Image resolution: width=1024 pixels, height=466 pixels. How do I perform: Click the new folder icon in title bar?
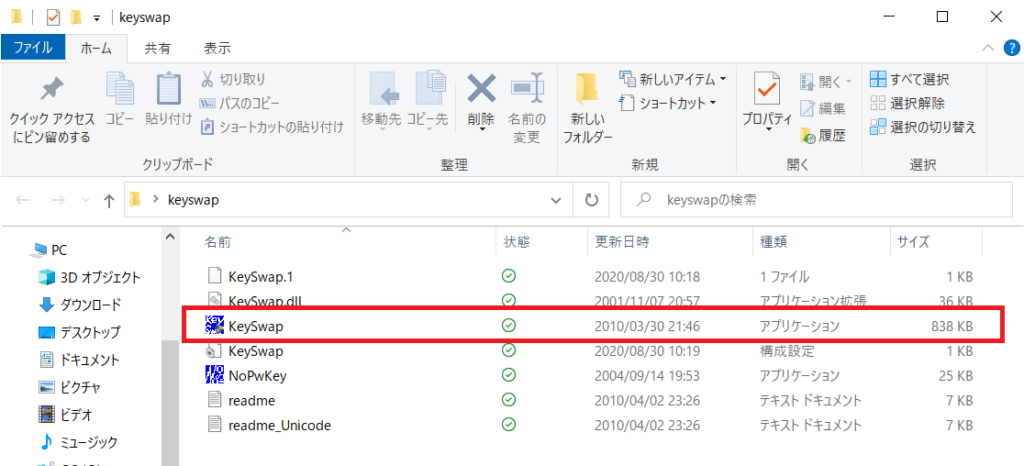point(78,17)
